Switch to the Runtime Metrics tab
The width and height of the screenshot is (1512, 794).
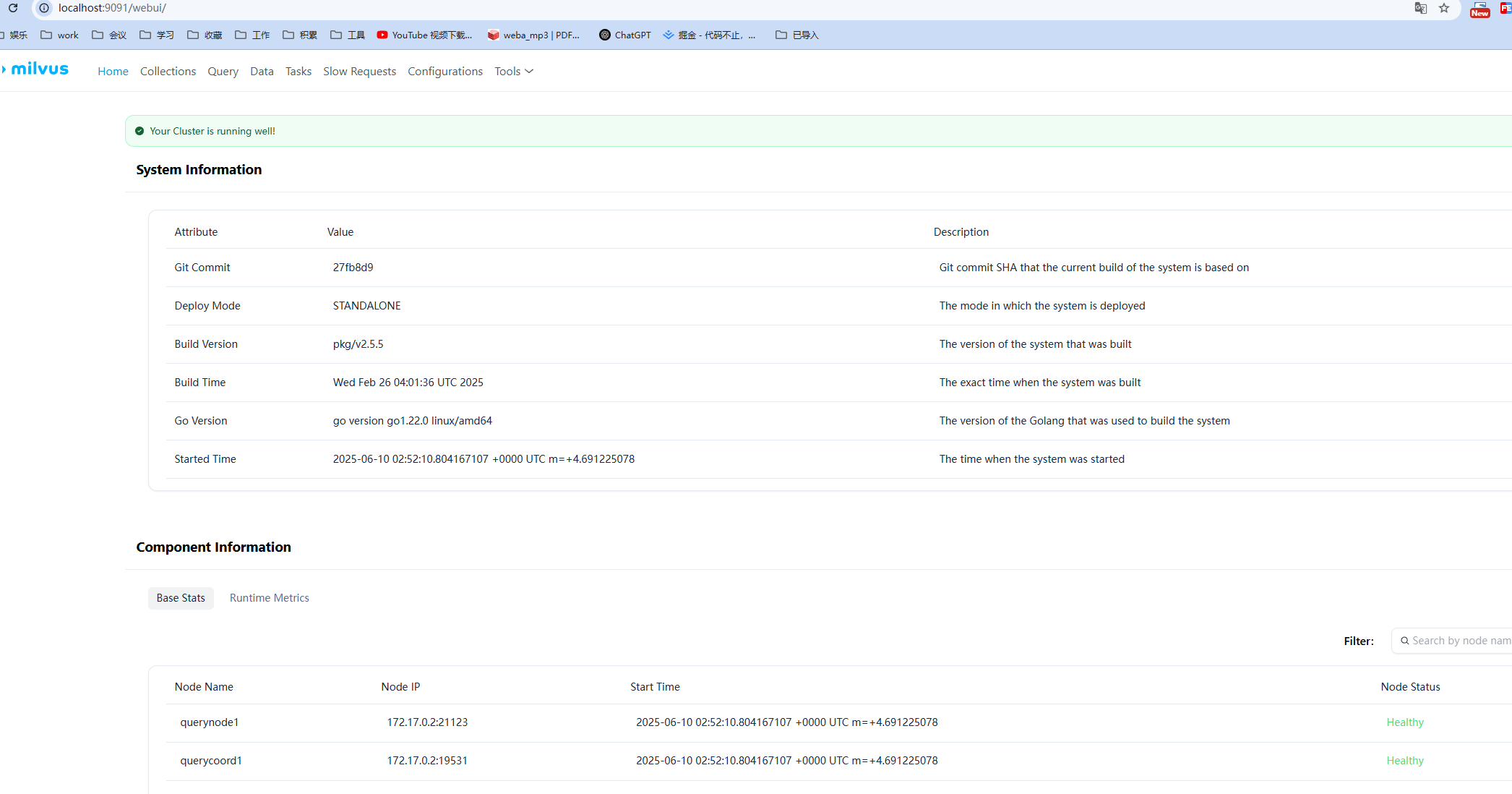(269, 598)
